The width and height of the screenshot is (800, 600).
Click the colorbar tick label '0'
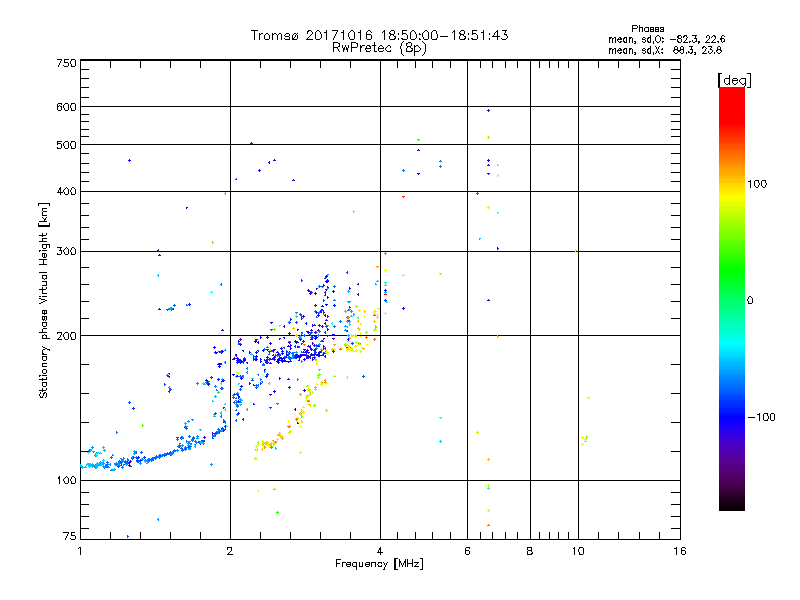[x=750, y=301]
